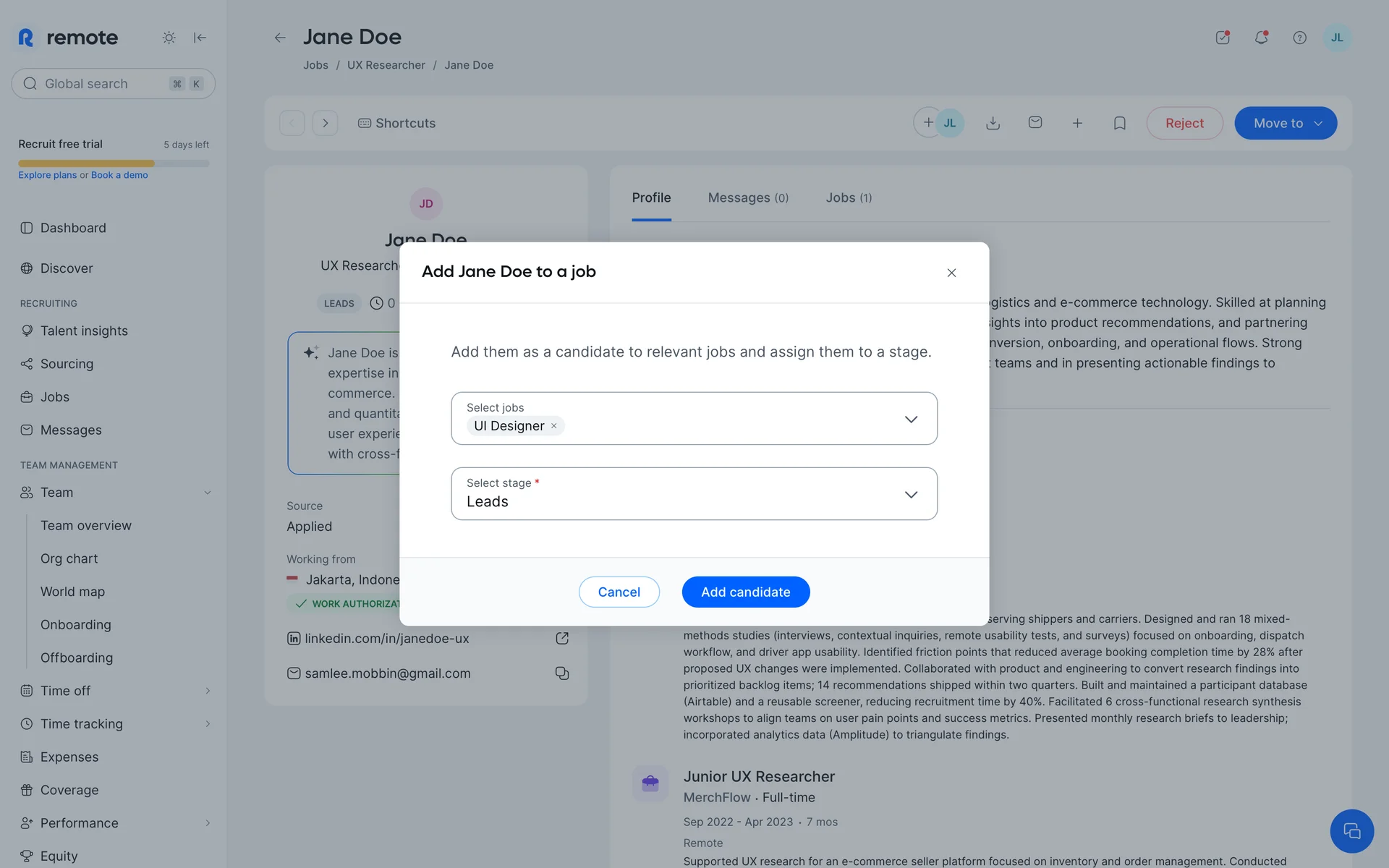Open the Select stage Leads dropdown
Screen dimensions: 1389x868
(x=911, y=495)
